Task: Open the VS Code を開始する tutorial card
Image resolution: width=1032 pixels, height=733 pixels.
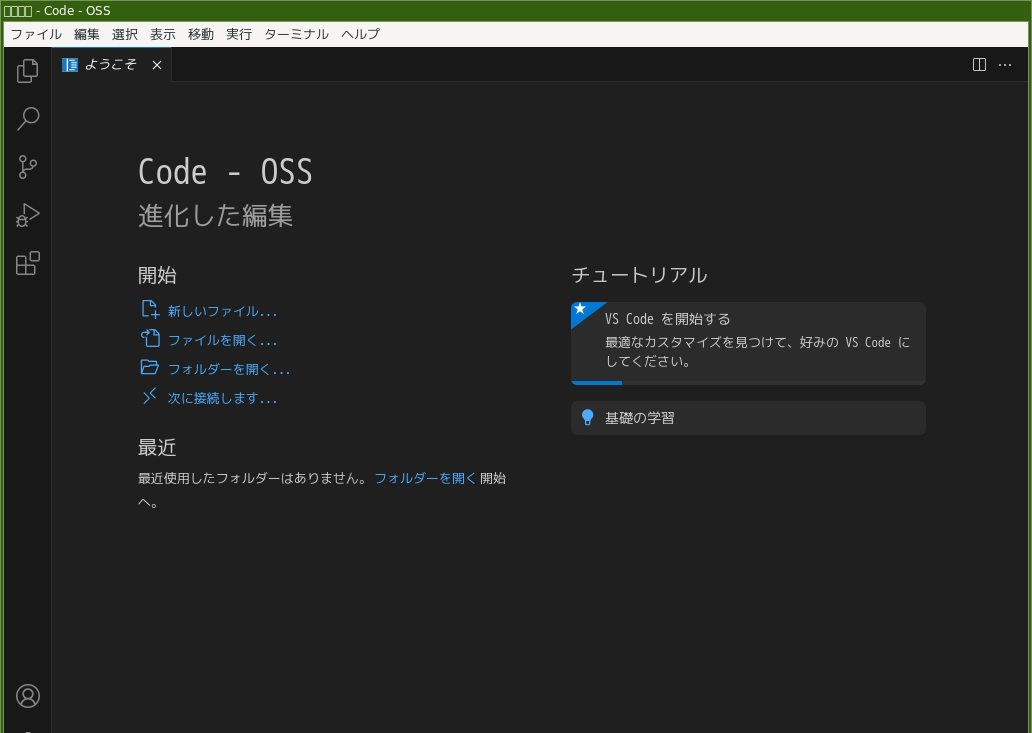Action: point(748,343)
